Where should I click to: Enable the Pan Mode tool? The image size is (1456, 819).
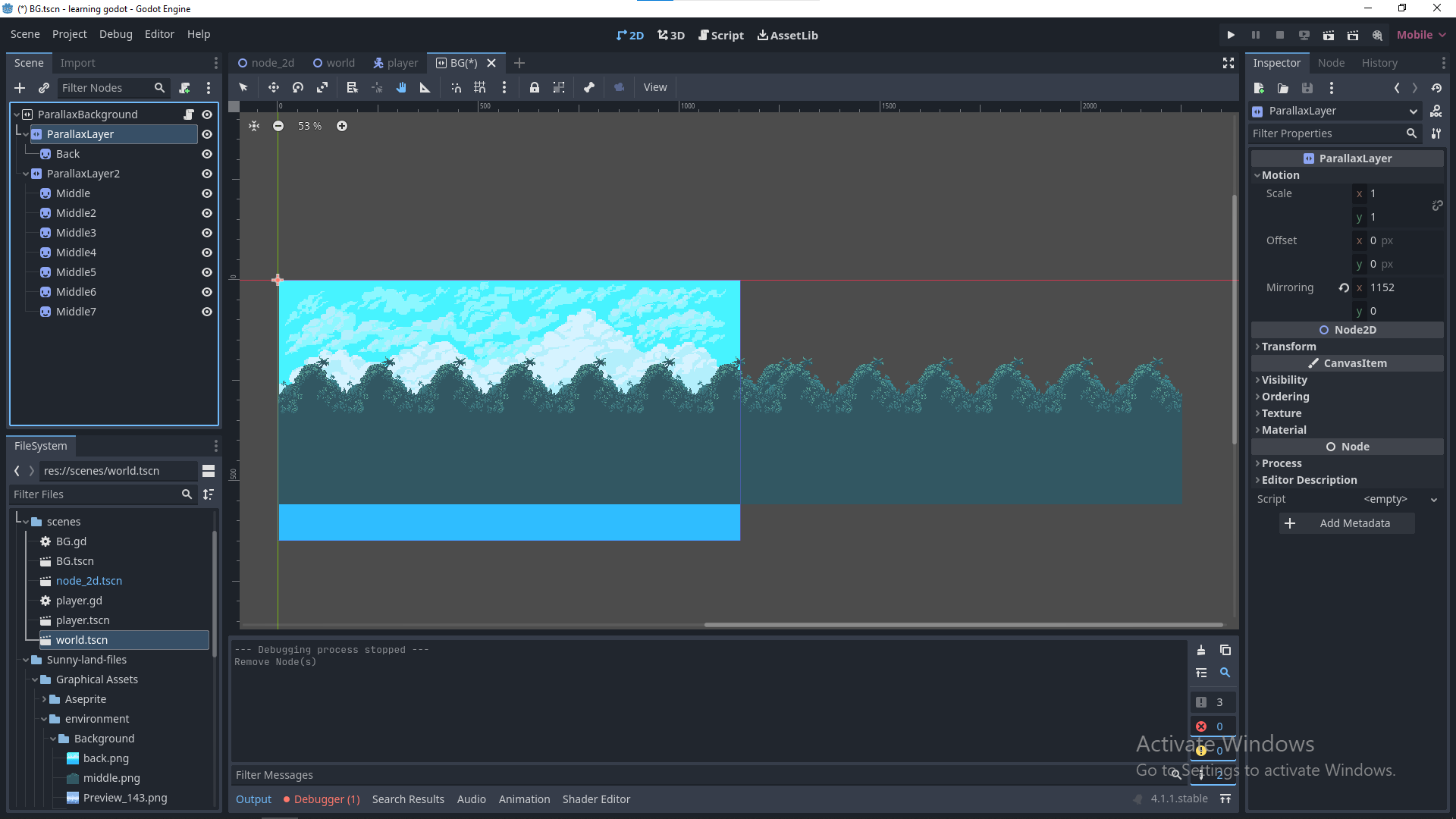(x=401, y=86)
